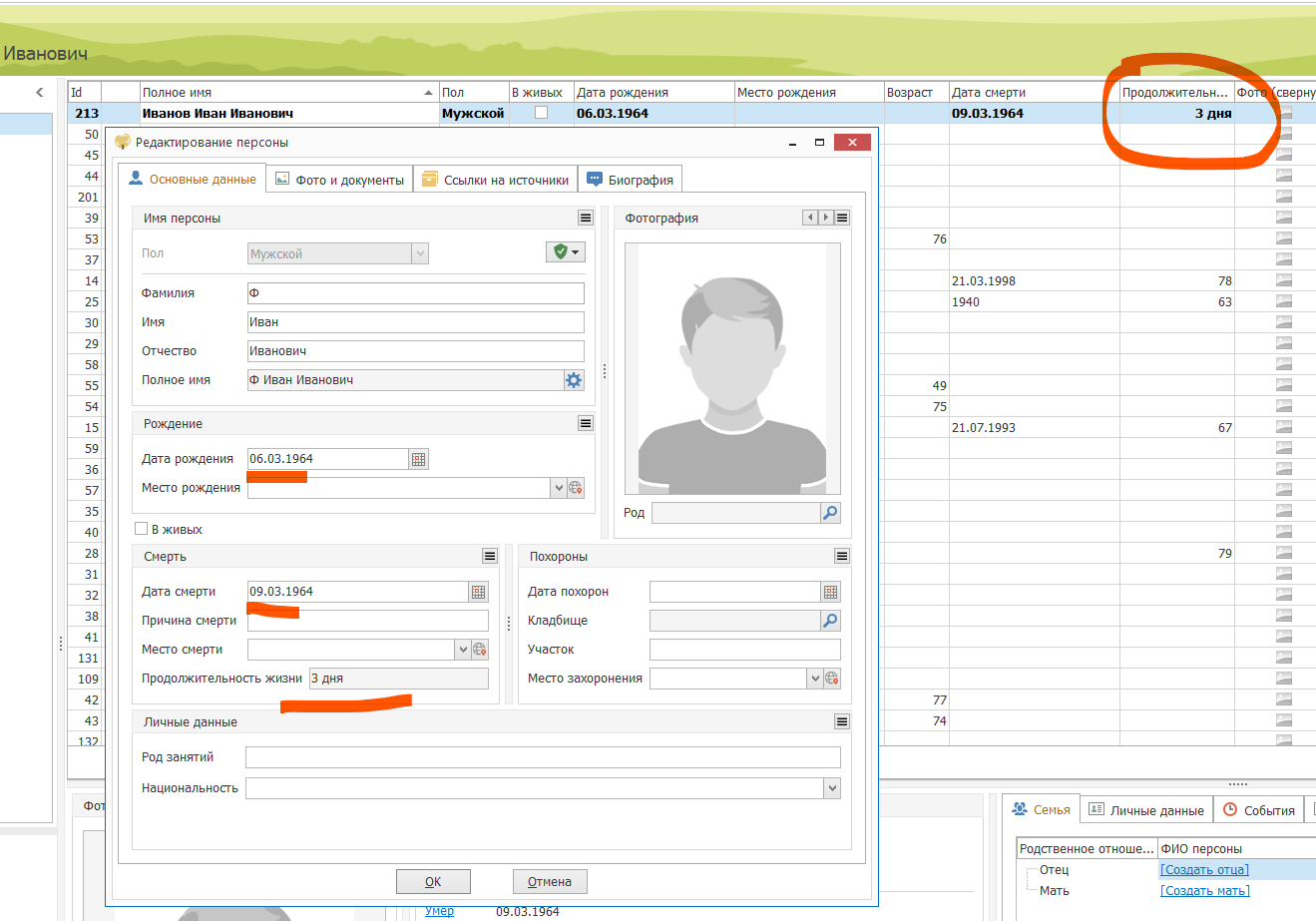The height and width of the screenshot is (921, 1316).
Task: Sort table by Возраст column header
Action: pos(916,93)
